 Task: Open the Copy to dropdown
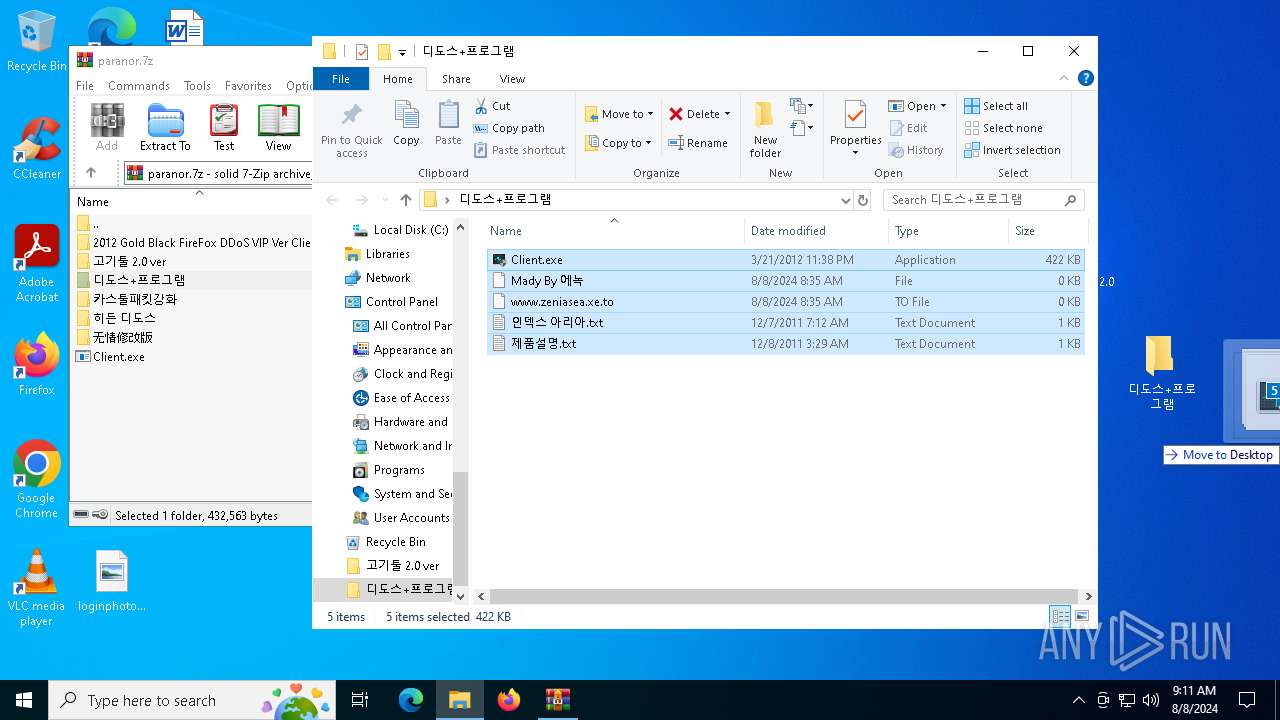tap(619, 143)
